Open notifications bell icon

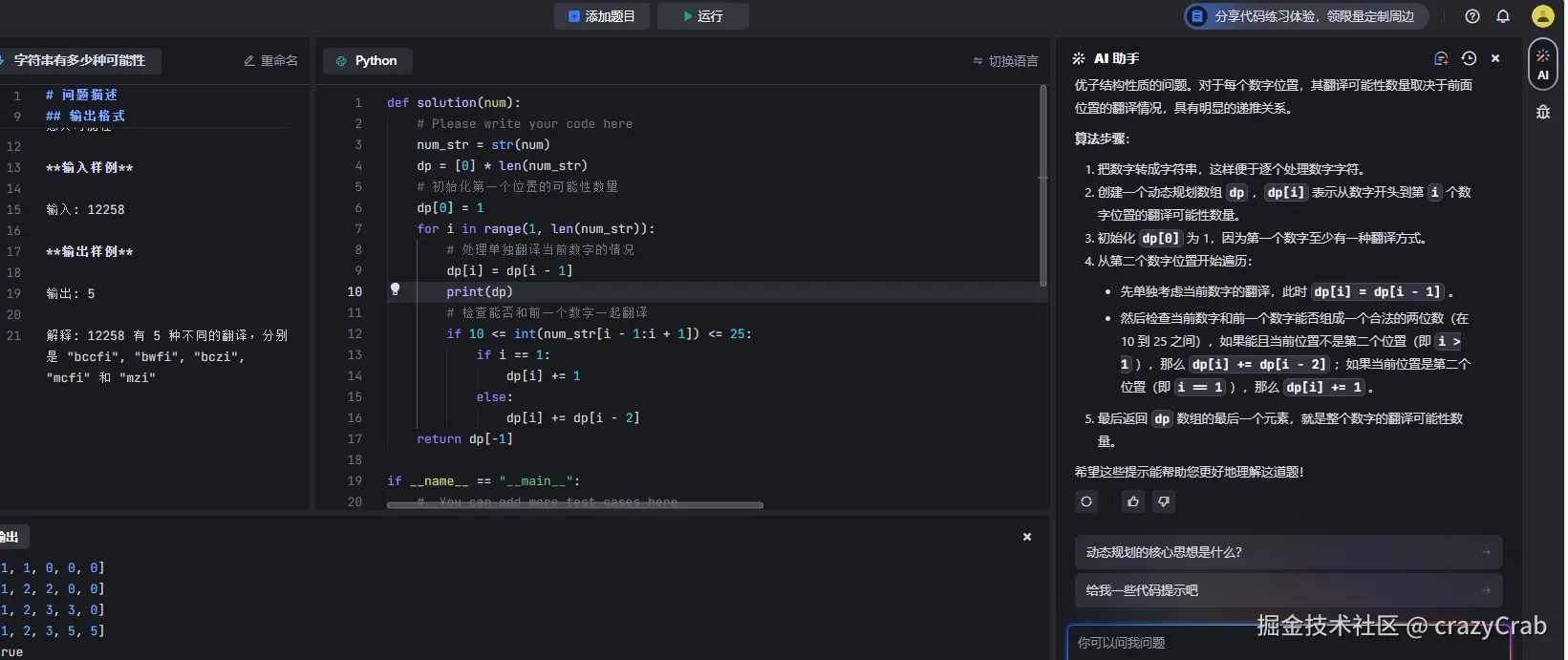[1503, 16]
